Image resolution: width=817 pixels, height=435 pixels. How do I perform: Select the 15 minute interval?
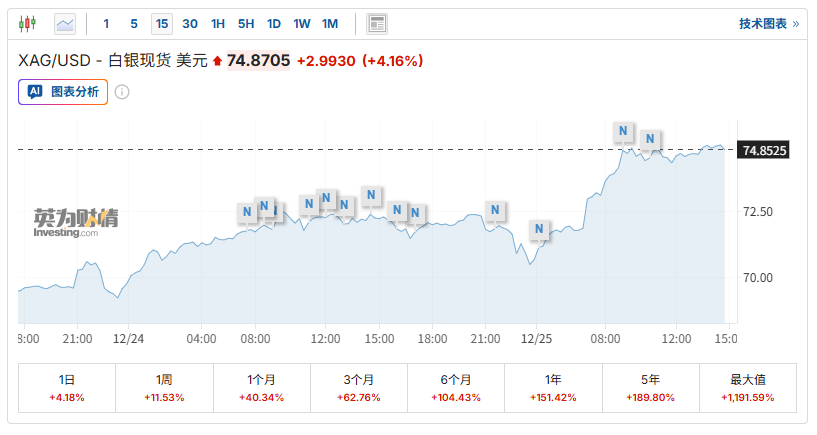tap(161, 23)
